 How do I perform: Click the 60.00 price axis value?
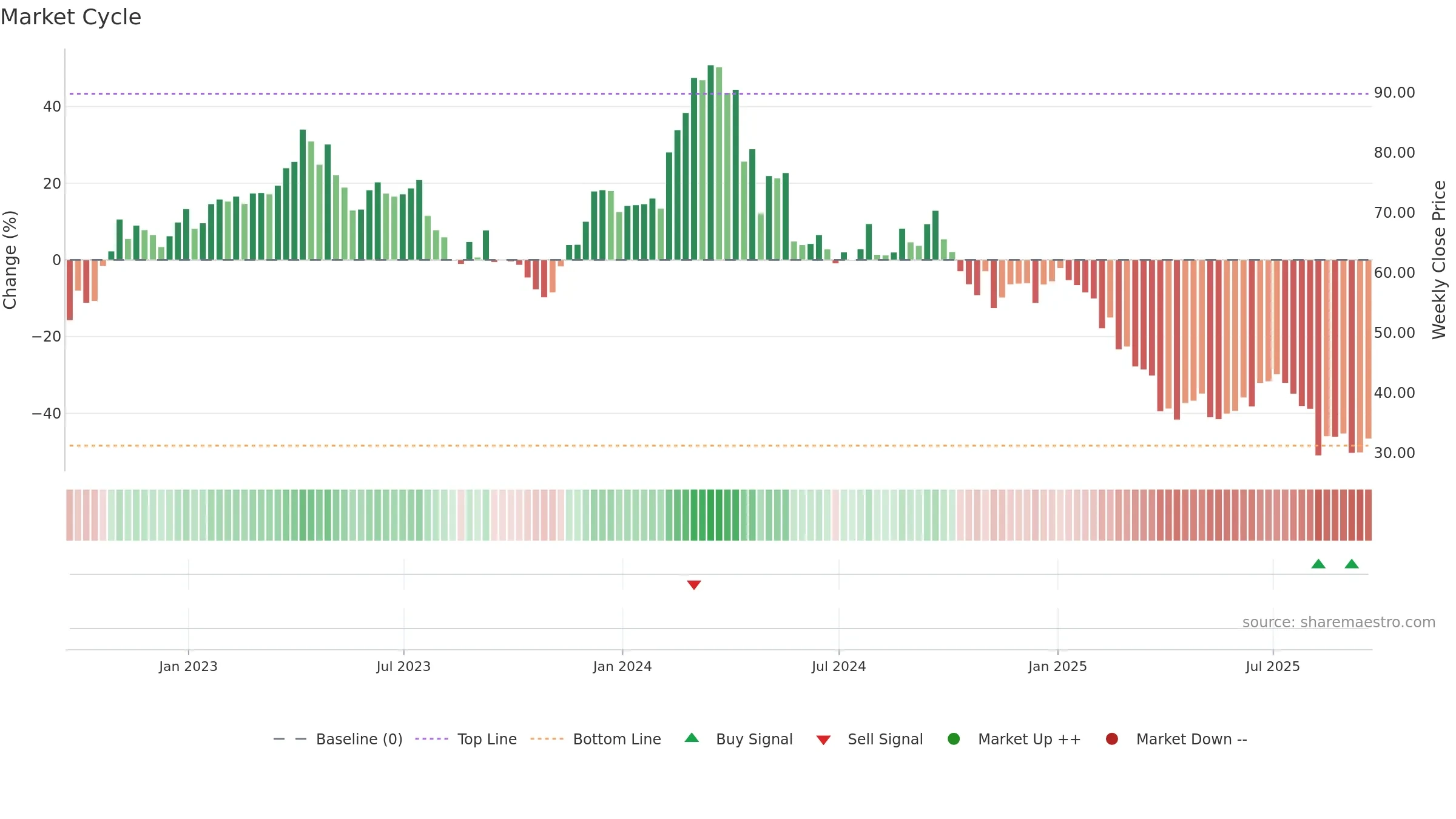coord(1394,273)
